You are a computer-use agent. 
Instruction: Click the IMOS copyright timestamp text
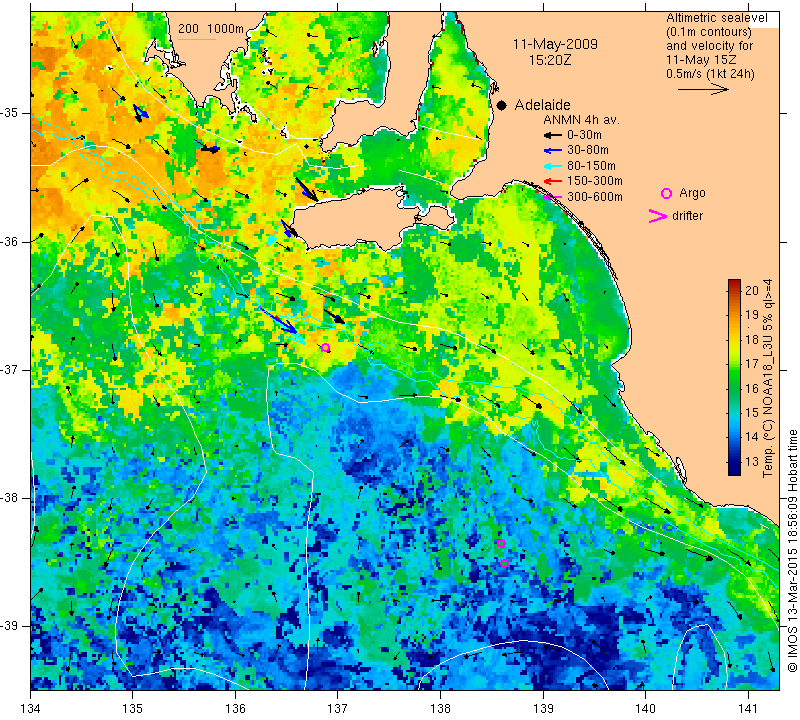(792, 551)
